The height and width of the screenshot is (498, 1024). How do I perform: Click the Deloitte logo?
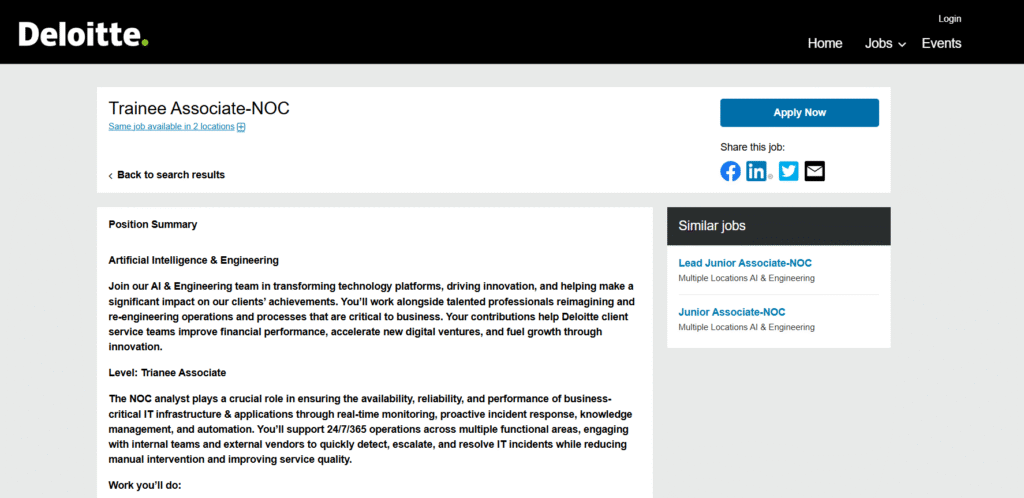point(83,34)
